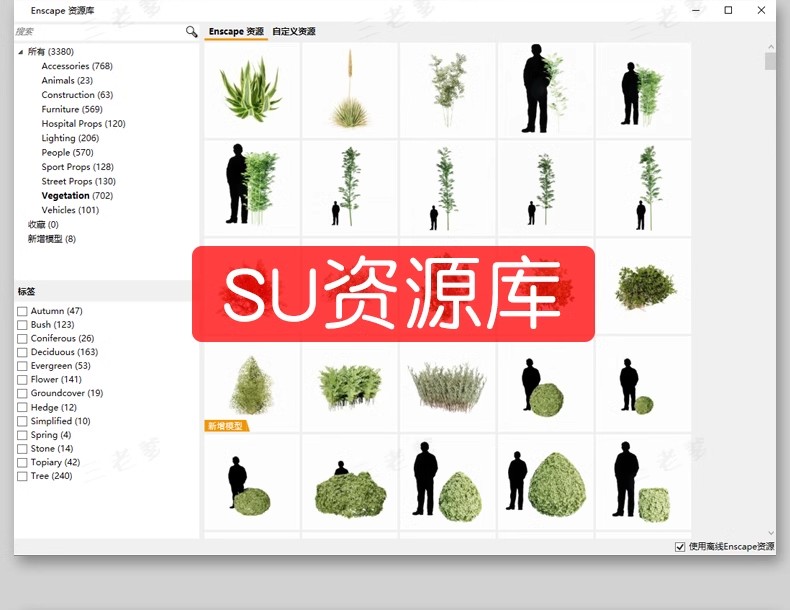The image size is (790, 610).
Task: Open the 收藏 (0) favorites list
Action: coord(43,225)
